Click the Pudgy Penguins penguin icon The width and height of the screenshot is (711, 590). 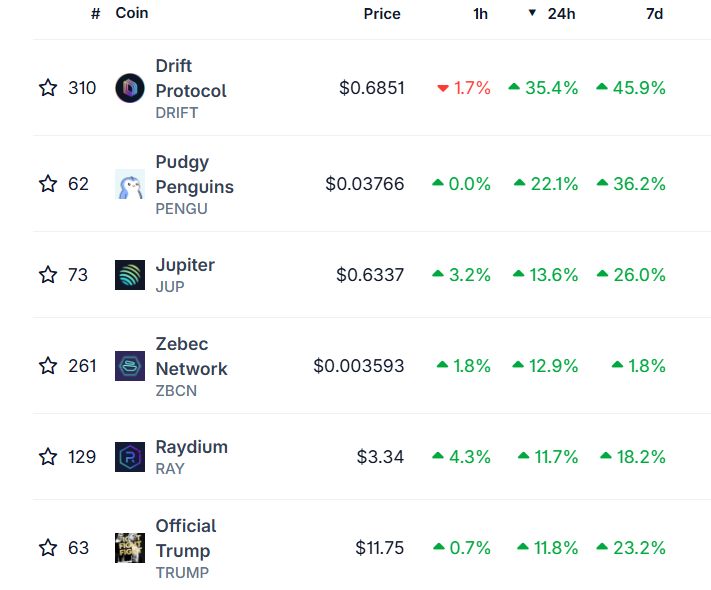tap(130, 184)
